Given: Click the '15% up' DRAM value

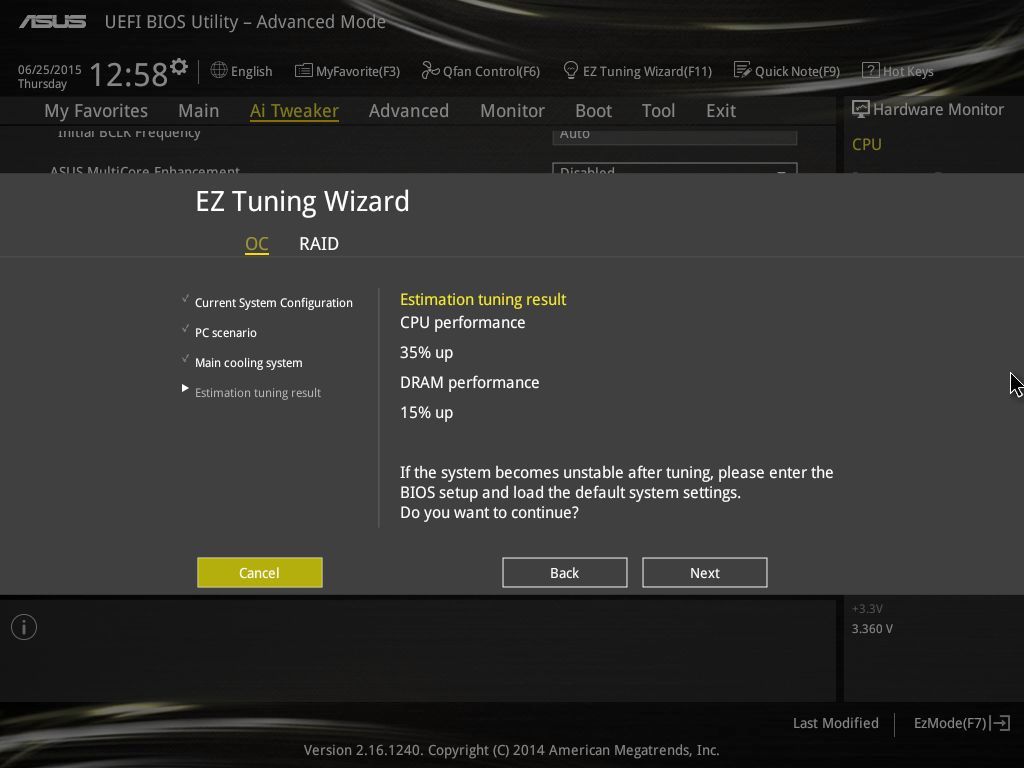Looking at the screenshot, I should [426, 413].
